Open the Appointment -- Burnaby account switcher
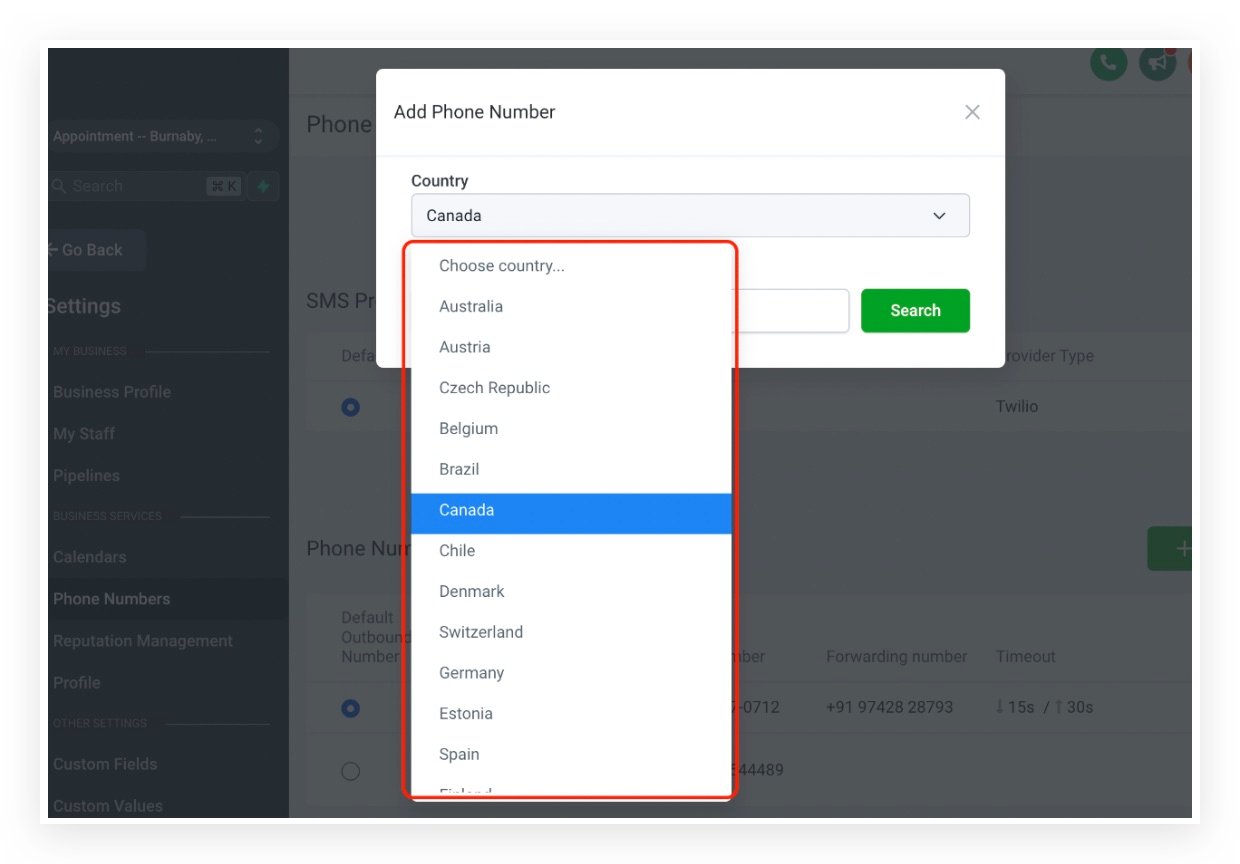This screenshot has height=864, width=1240. pyautogui.click(x=158, y=137)
